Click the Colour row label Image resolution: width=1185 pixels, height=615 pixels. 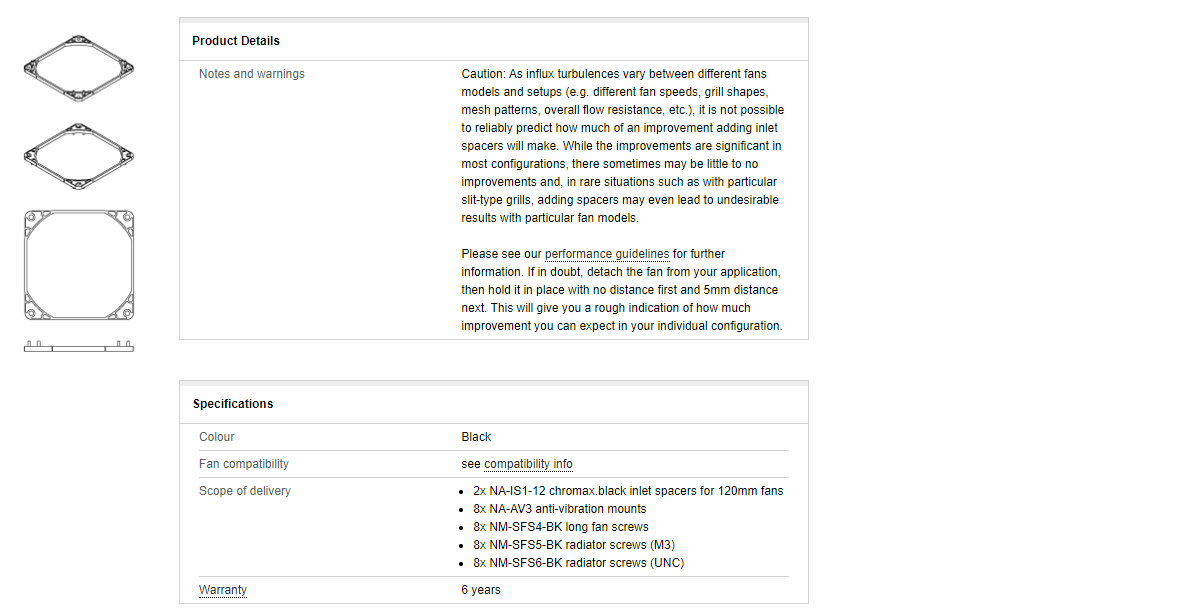point(217,437)
